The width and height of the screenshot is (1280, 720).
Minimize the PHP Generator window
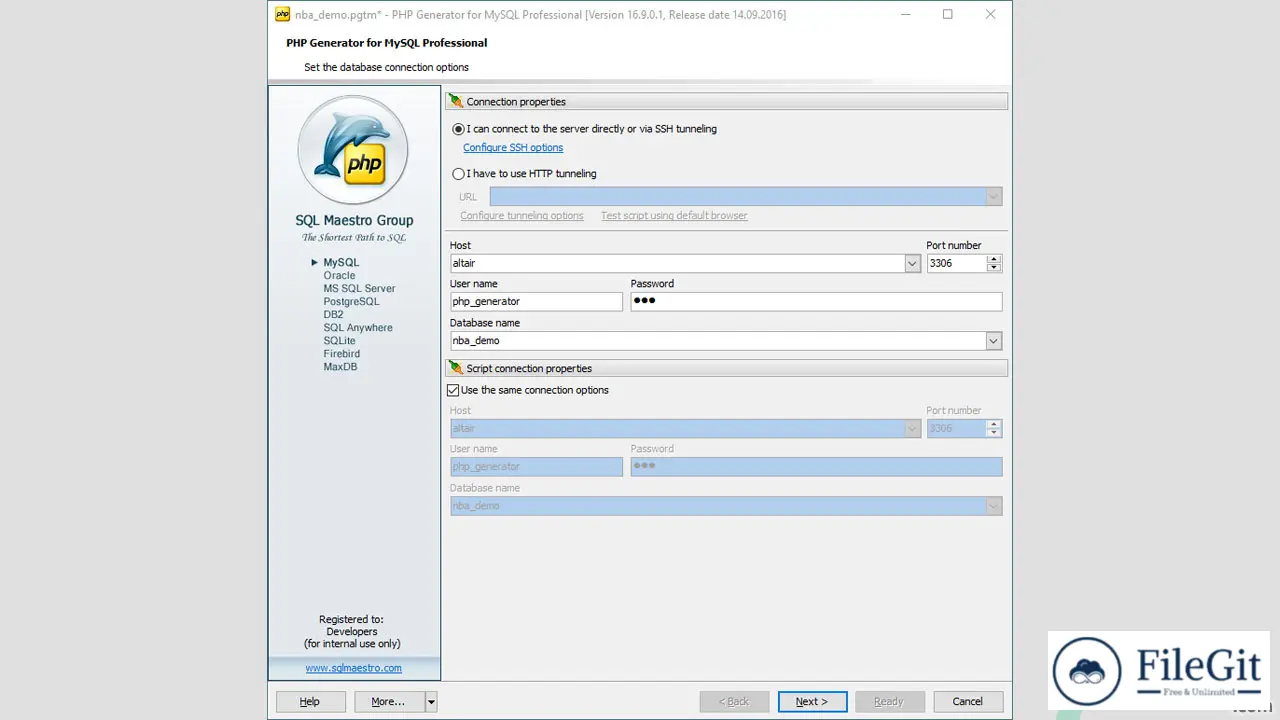click(905, 15)
